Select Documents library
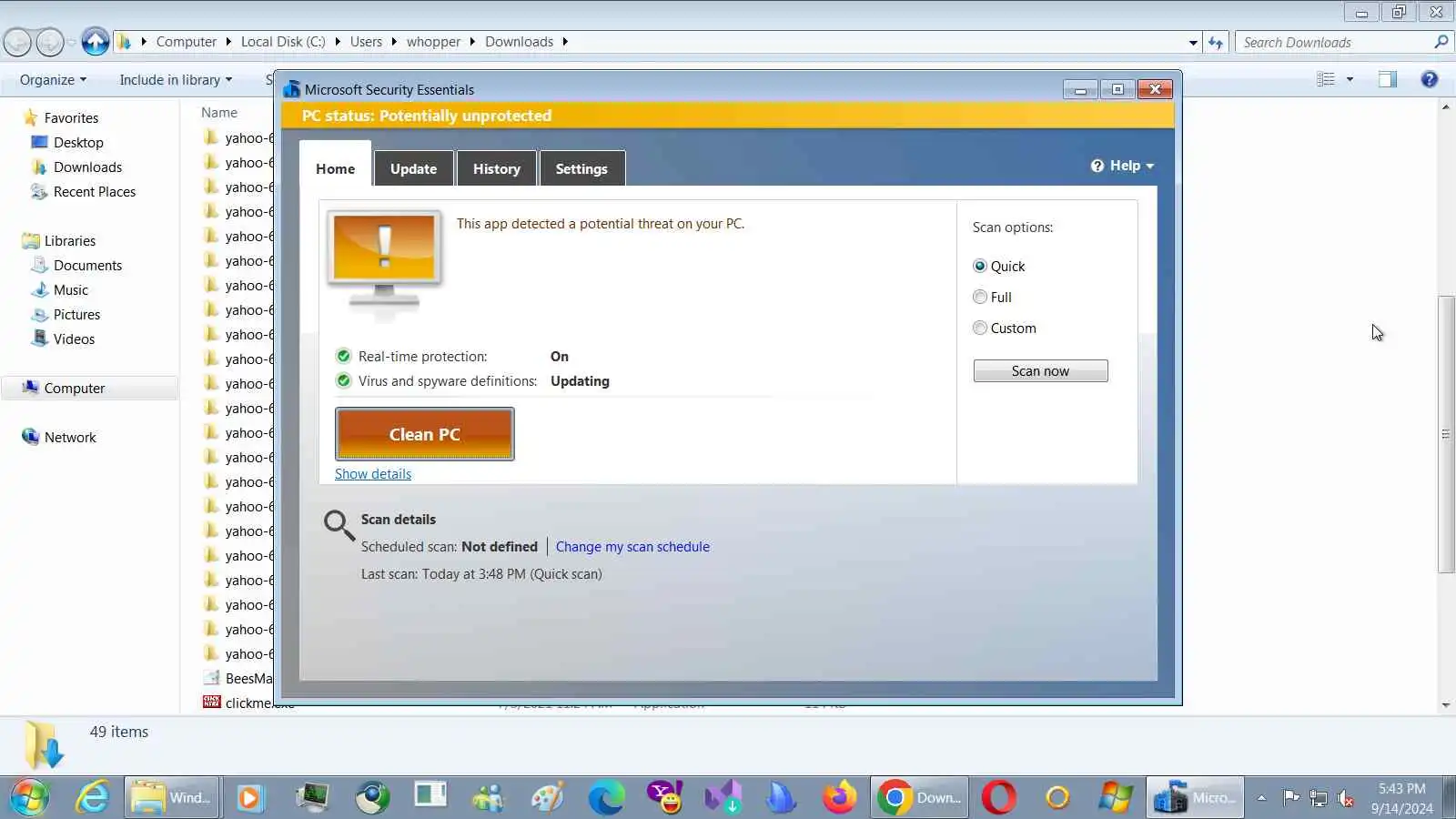Screen dimensions: 1456x819 (x=87, y=265)
